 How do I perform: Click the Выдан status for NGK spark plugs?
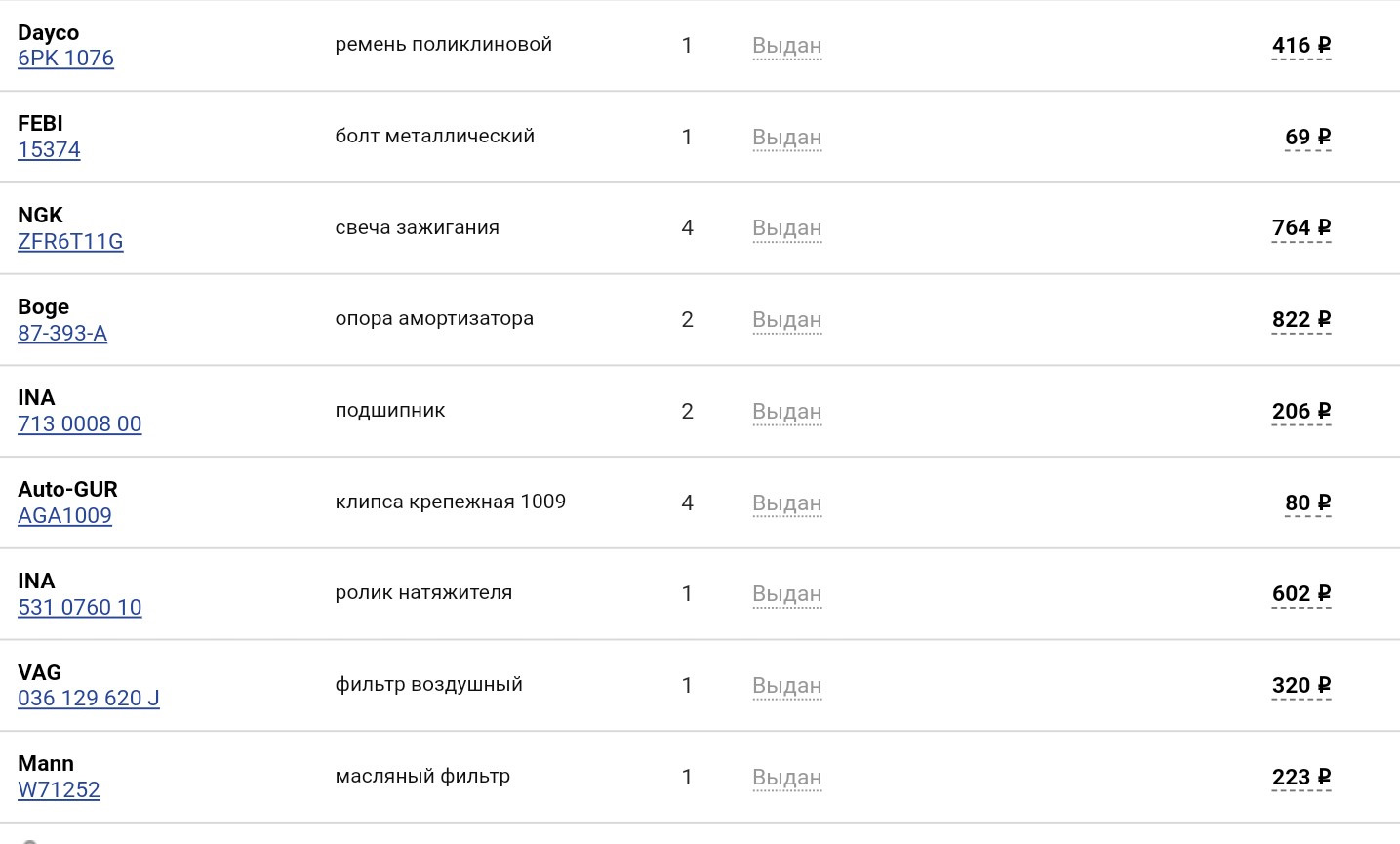(786, 228)
